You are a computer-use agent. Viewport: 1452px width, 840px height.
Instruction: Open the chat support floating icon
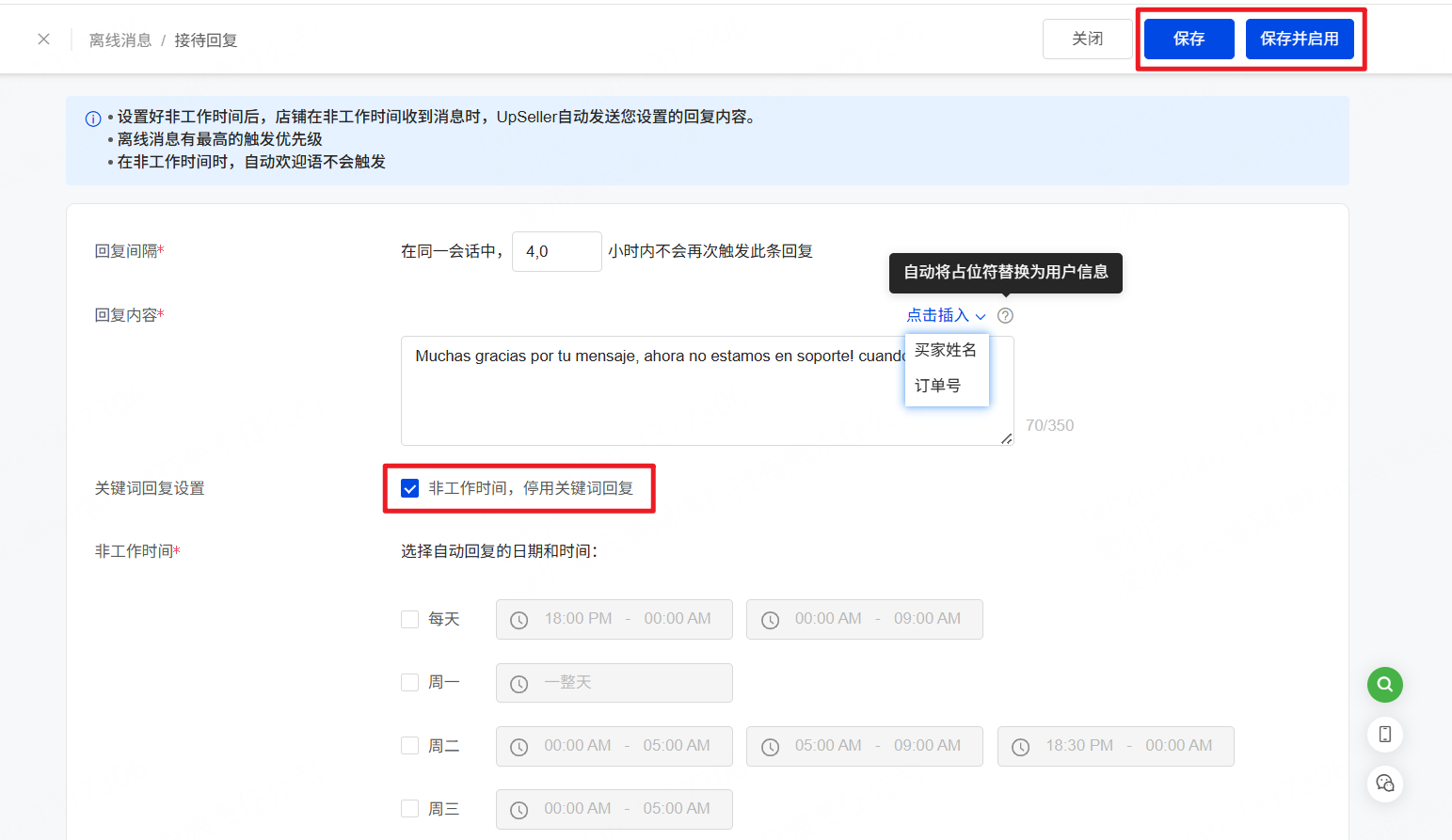(1384, 784)
